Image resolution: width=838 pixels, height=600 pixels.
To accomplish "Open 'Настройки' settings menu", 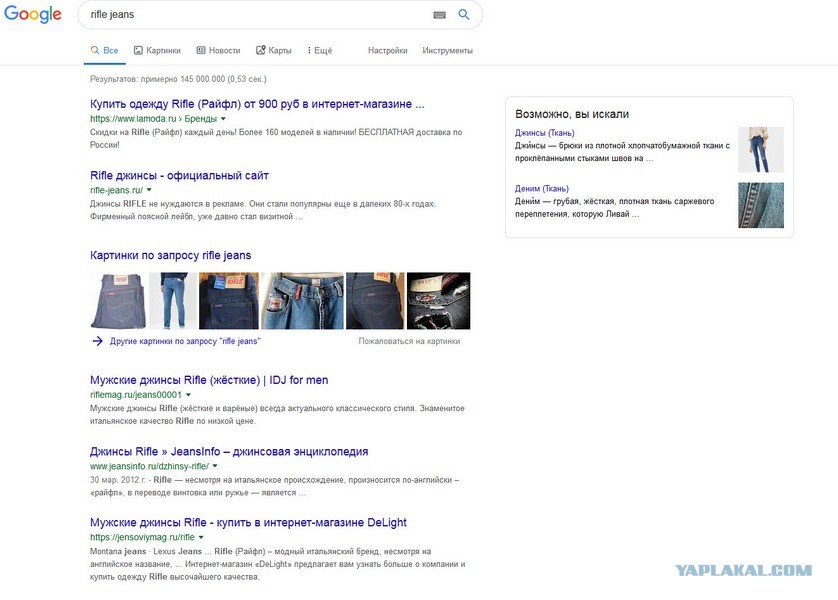I will [x=387, y=50].
